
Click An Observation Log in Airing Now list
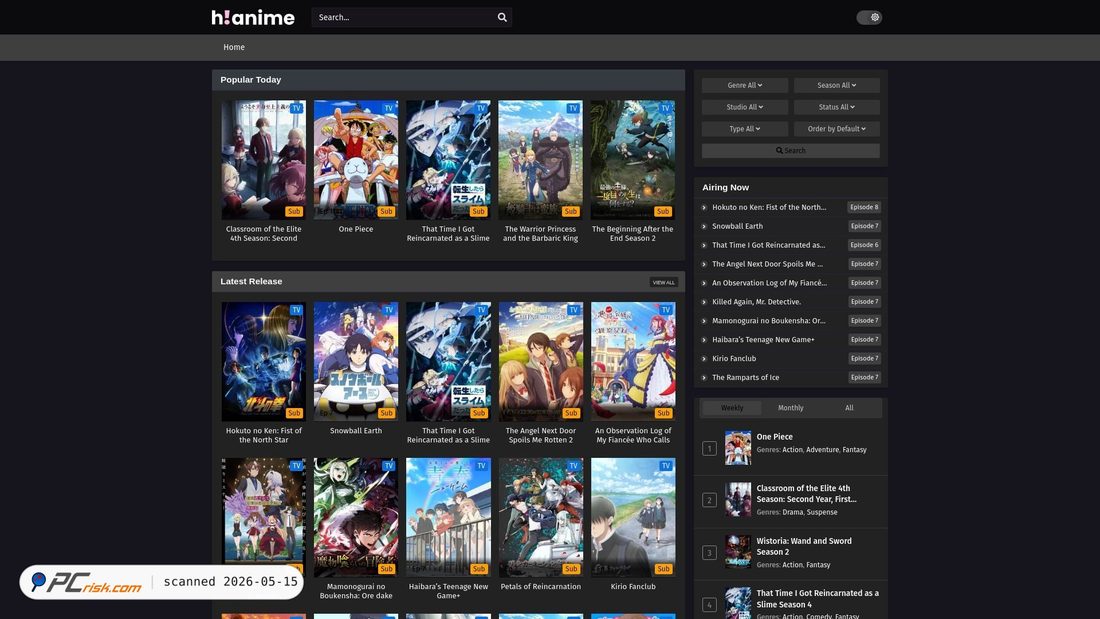(x=770, y=283)
